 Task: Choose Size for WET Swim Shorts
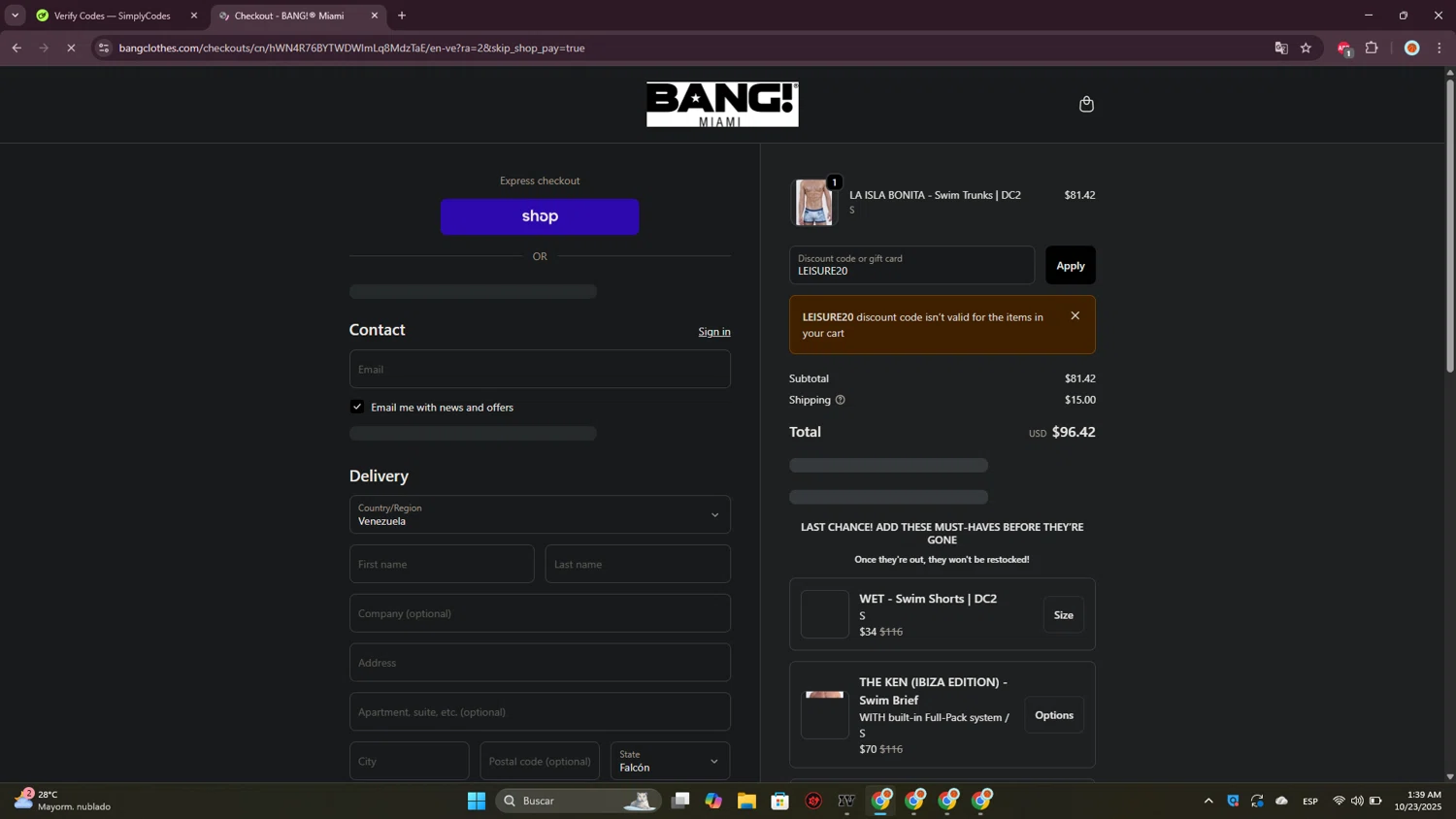1064,615
